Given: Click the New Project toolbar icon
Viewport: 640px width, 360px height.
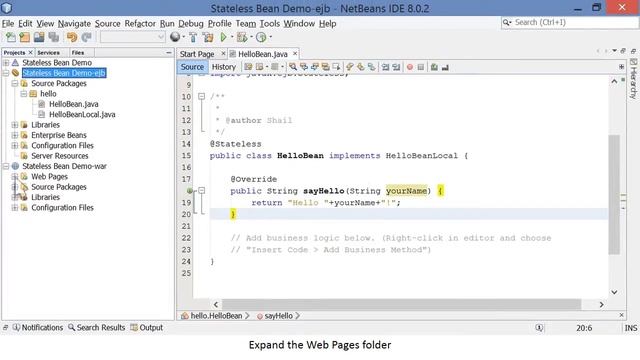Looking at the screenshot, I should click(x=24, y=38).
